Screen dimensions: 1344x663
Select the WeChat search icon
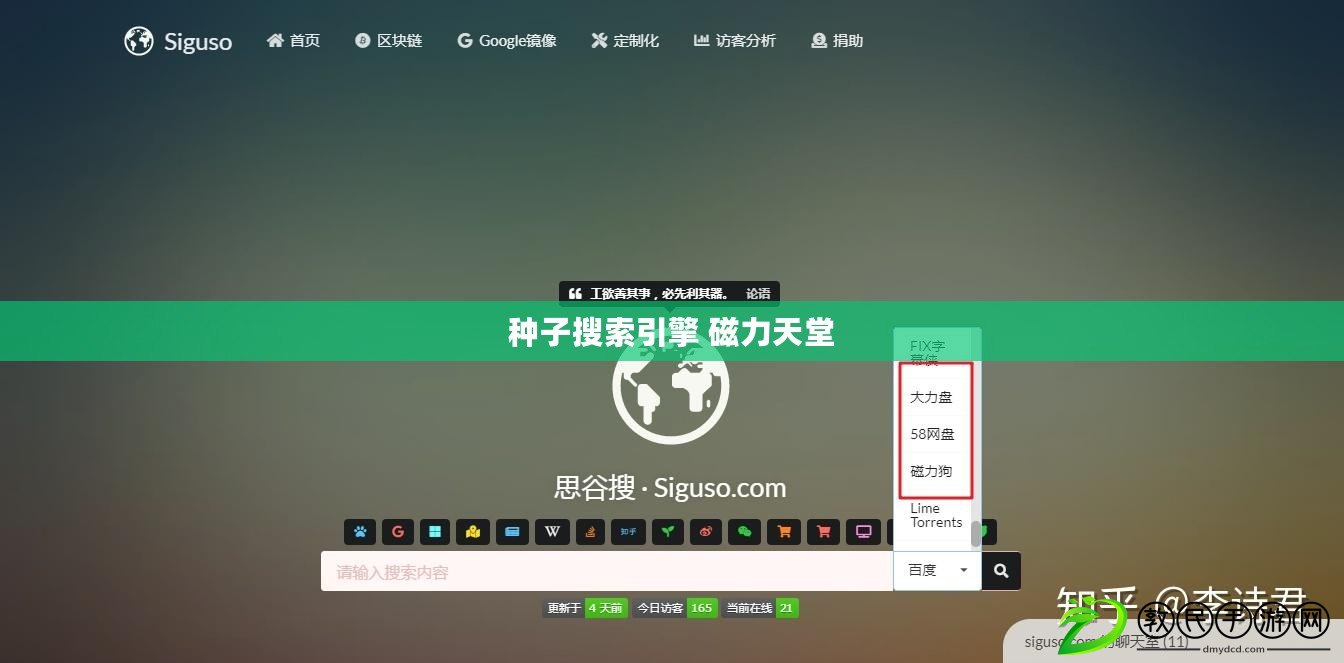coord(744,532)
